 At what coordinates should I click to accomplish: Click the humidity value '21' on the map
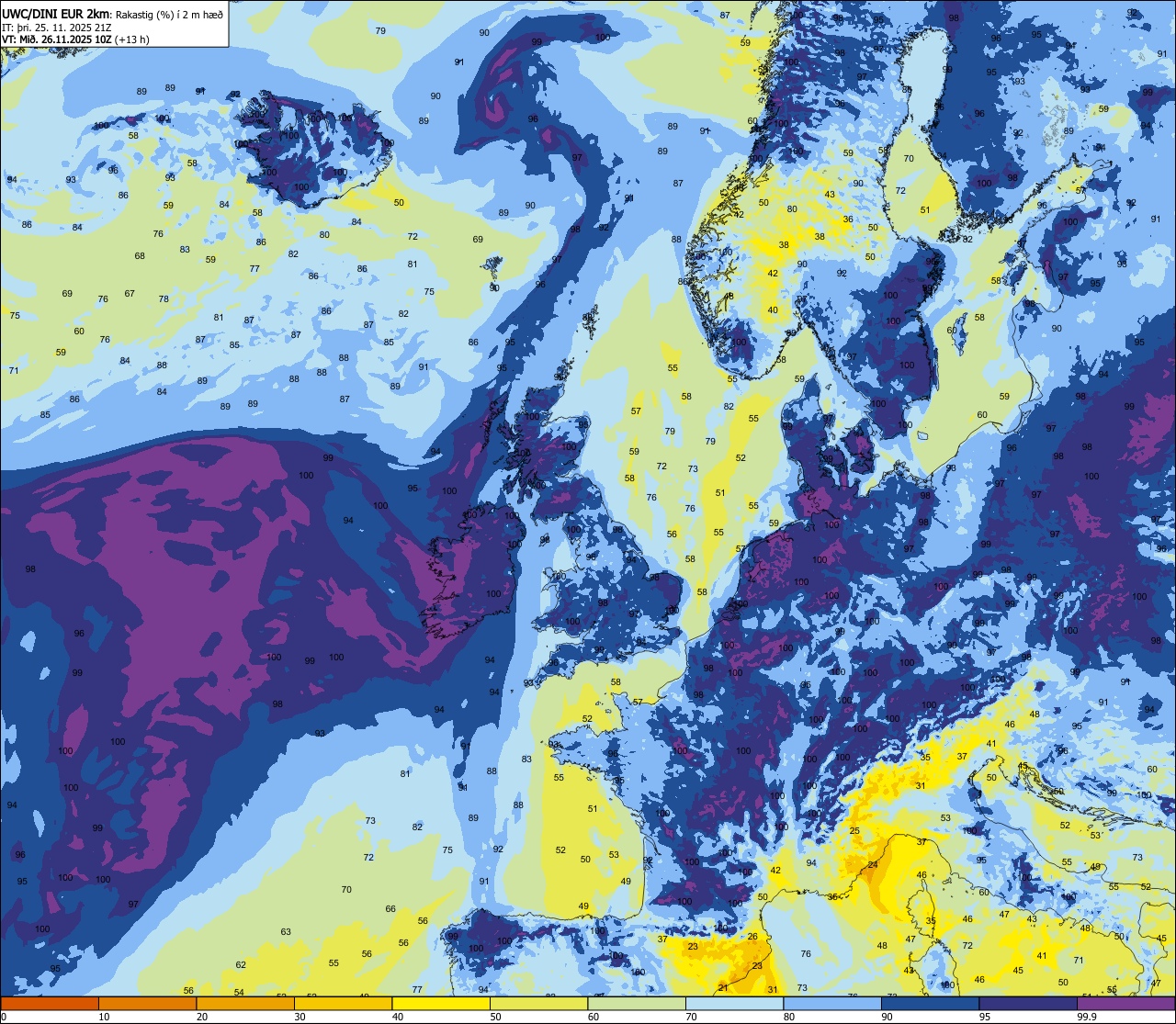723,987
